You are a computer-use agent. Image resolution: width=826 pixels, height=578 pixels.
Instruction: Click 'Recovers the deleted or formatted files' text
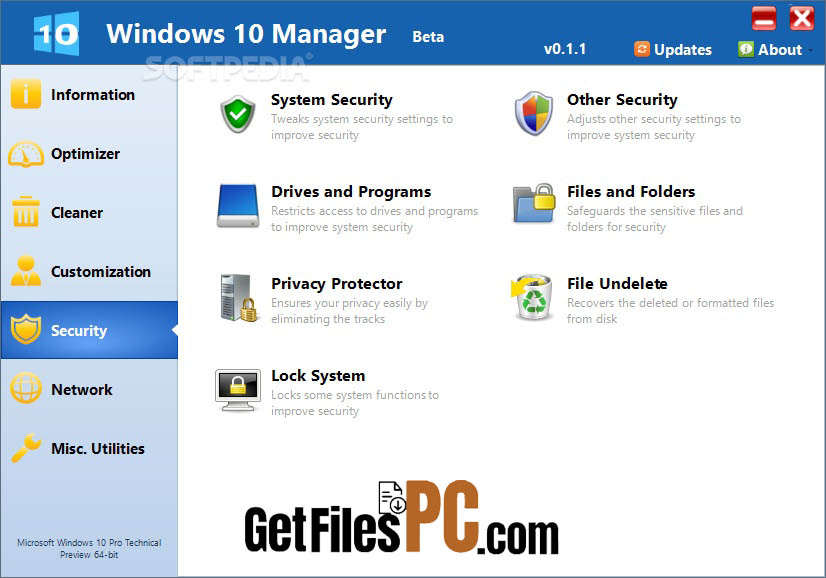point(671,311)
